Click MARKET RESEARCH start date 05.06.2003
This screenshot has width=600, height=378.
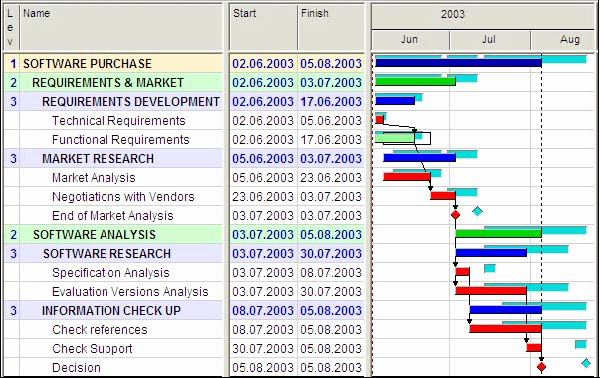coord(263,159)
